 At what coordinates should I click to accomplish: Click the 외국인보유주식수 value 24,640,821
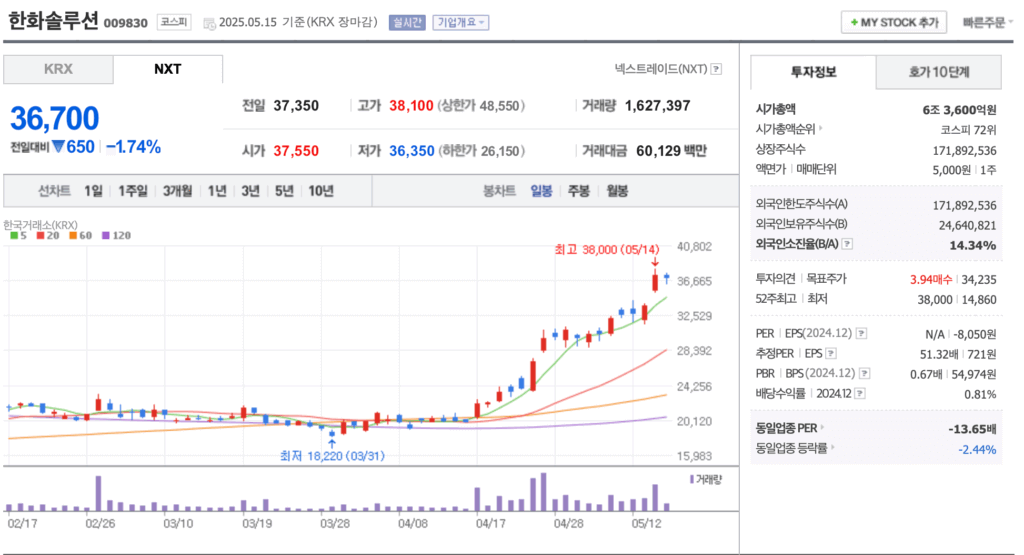[968, 225]
